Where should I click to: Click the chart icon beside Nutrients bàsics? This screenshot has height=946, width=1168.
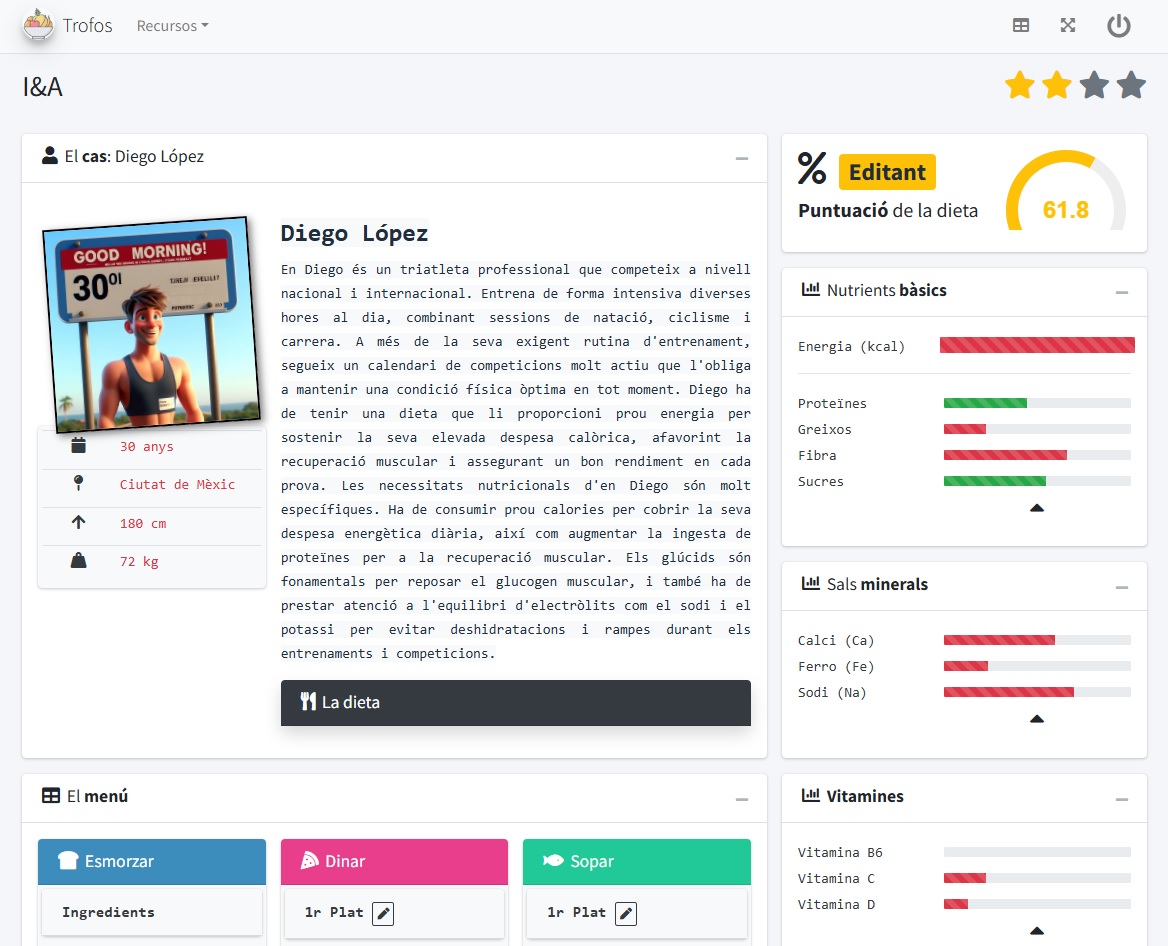(x=810, y=290)
